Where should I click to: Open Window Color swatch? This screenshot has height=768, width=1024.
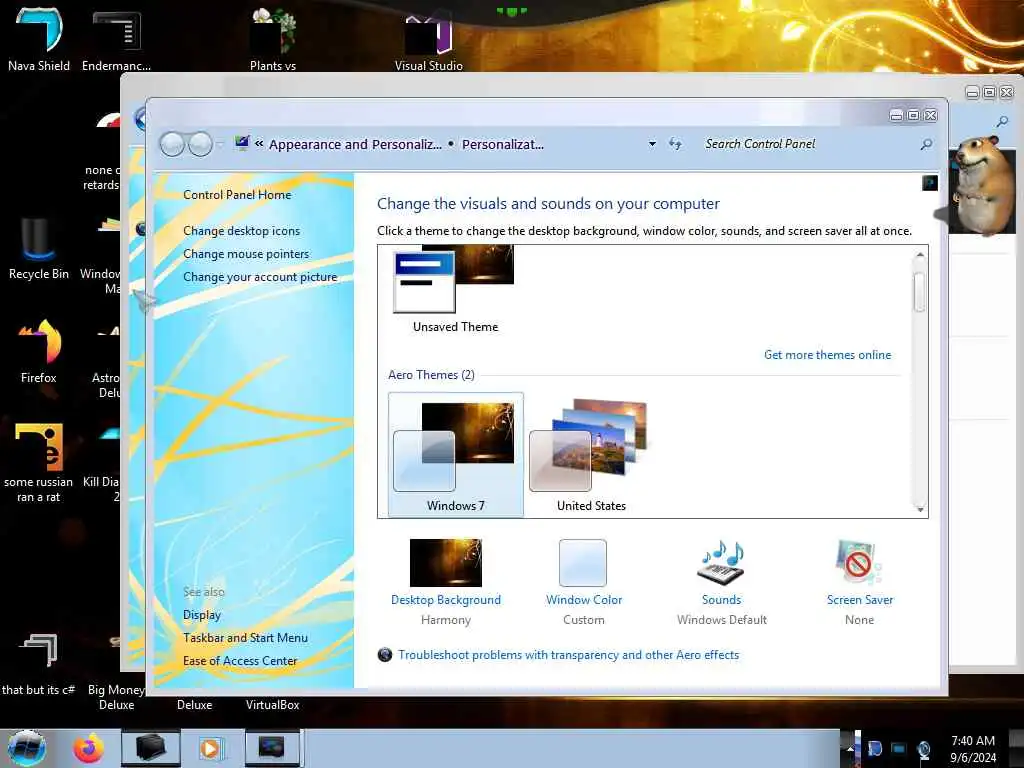pyautogui.click(x=583, y=562)
